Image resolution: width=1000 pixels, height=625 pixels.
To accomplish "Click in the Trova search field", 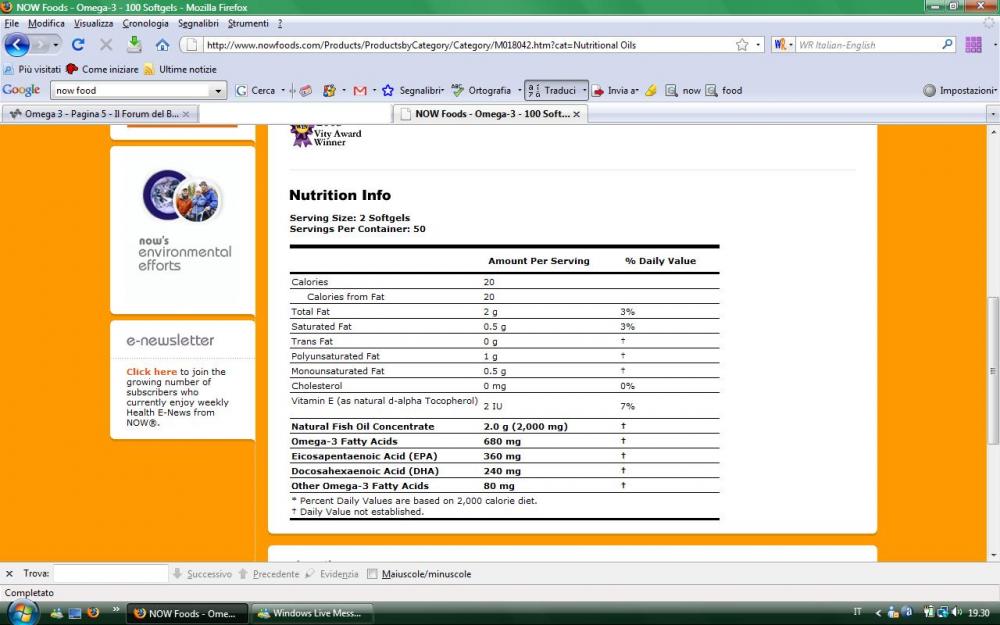I will point(110,574).
